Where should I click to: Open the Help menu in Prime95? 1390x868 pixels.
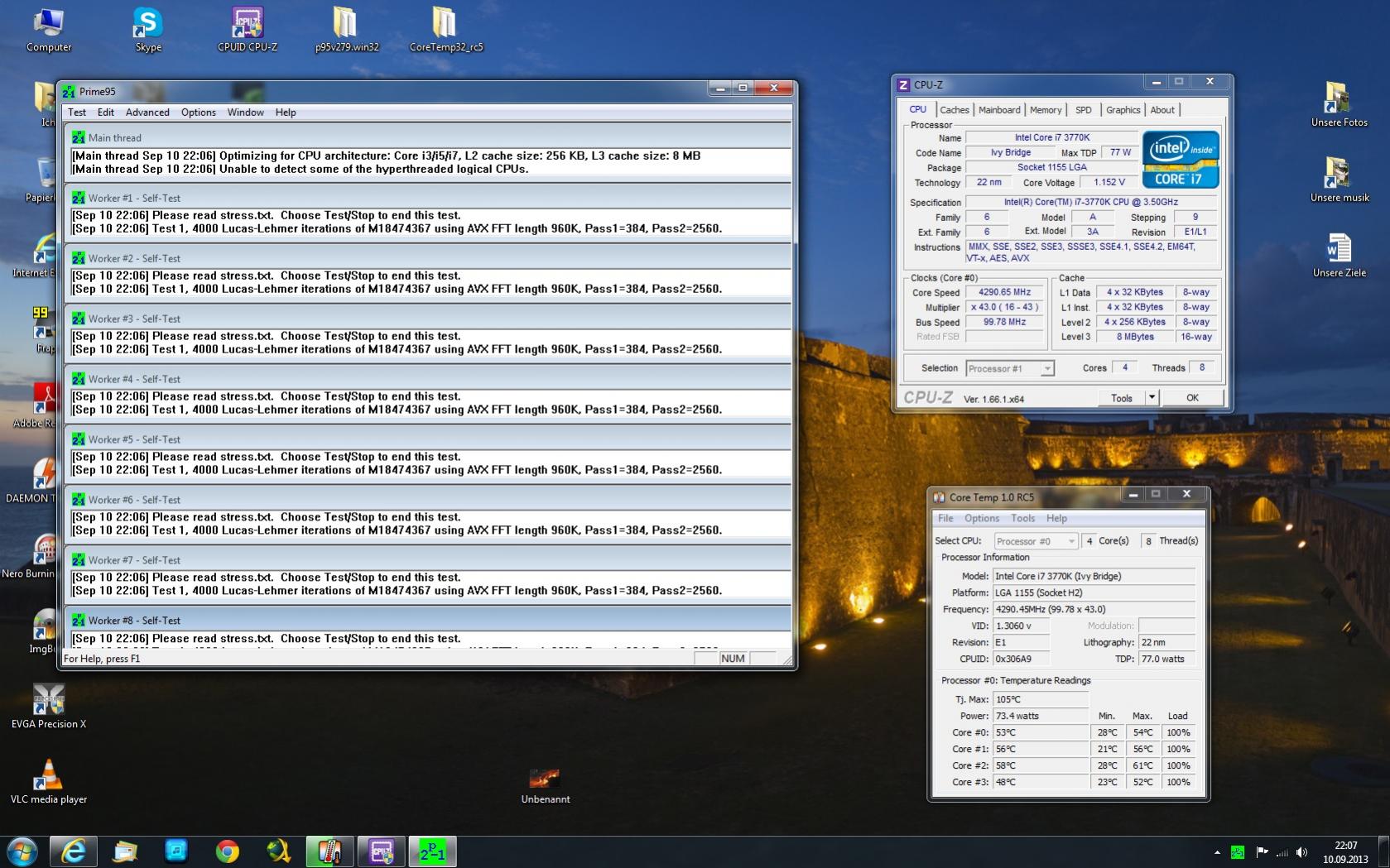286,113
